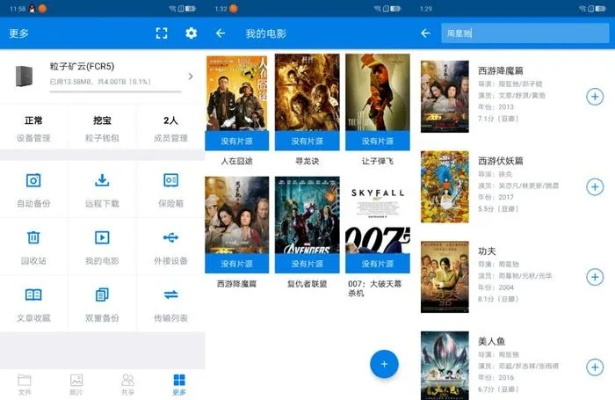Screen dimensions: 615x400
Task: Open 外接设备 USB devices
Action: (x=171, y=245)
